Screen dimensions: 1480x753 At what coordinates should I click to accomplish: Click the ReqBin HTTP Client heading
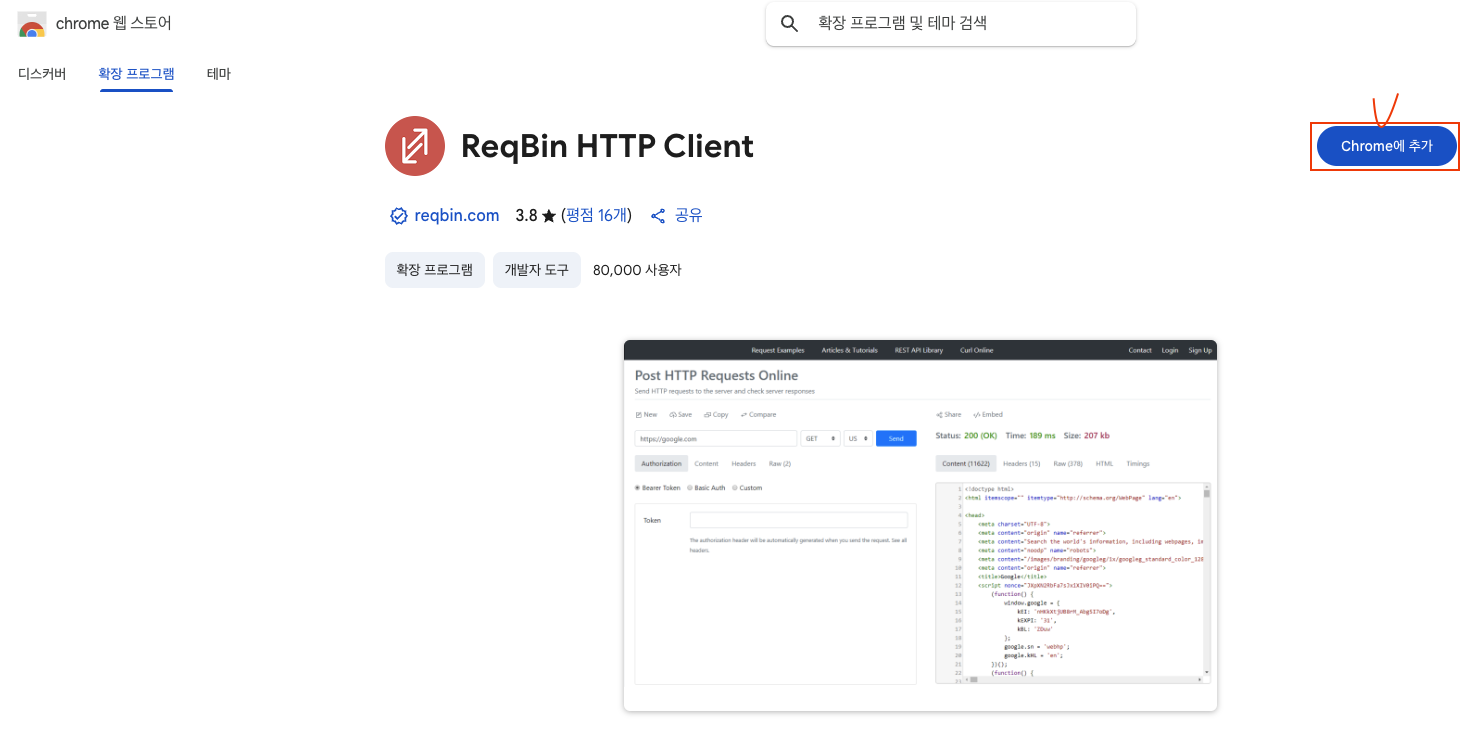tap(607, 146)
